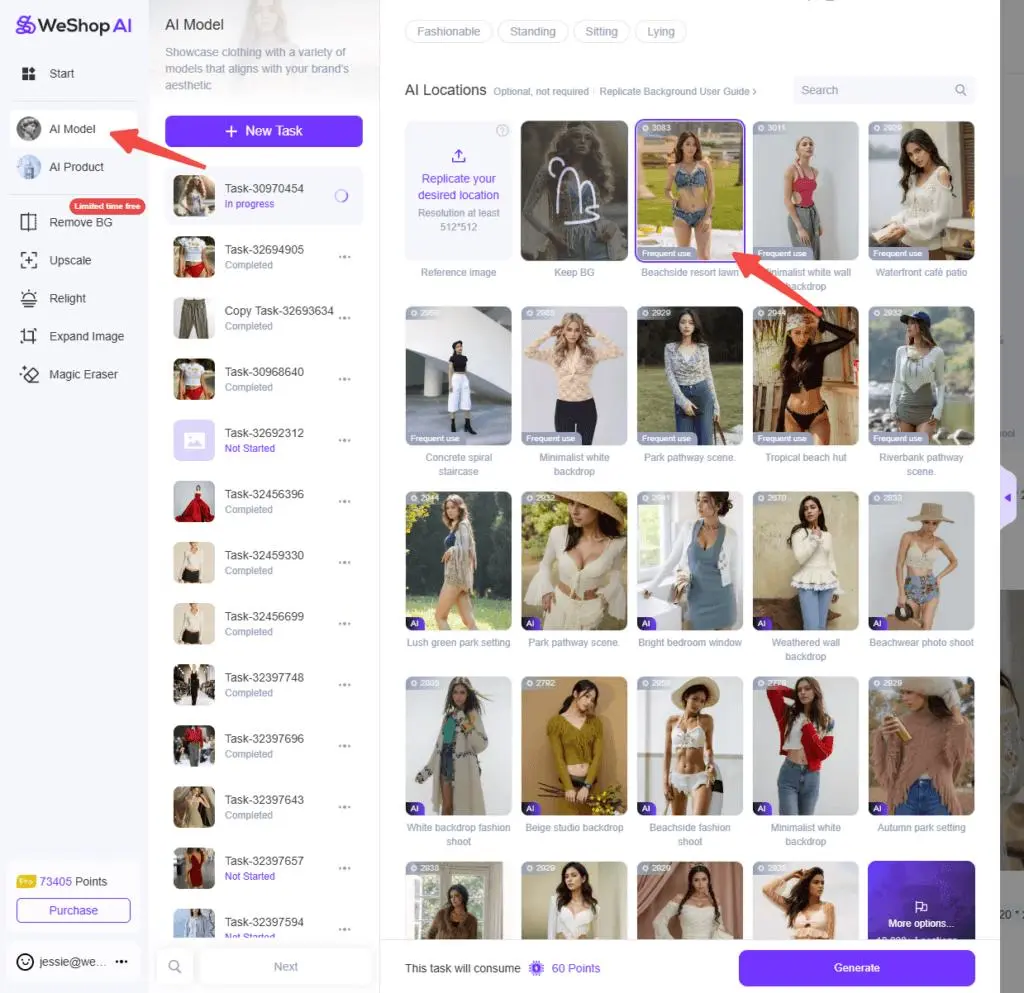Open more options for Task-32397657
The image size is (1024, 993).
[345, 868]
